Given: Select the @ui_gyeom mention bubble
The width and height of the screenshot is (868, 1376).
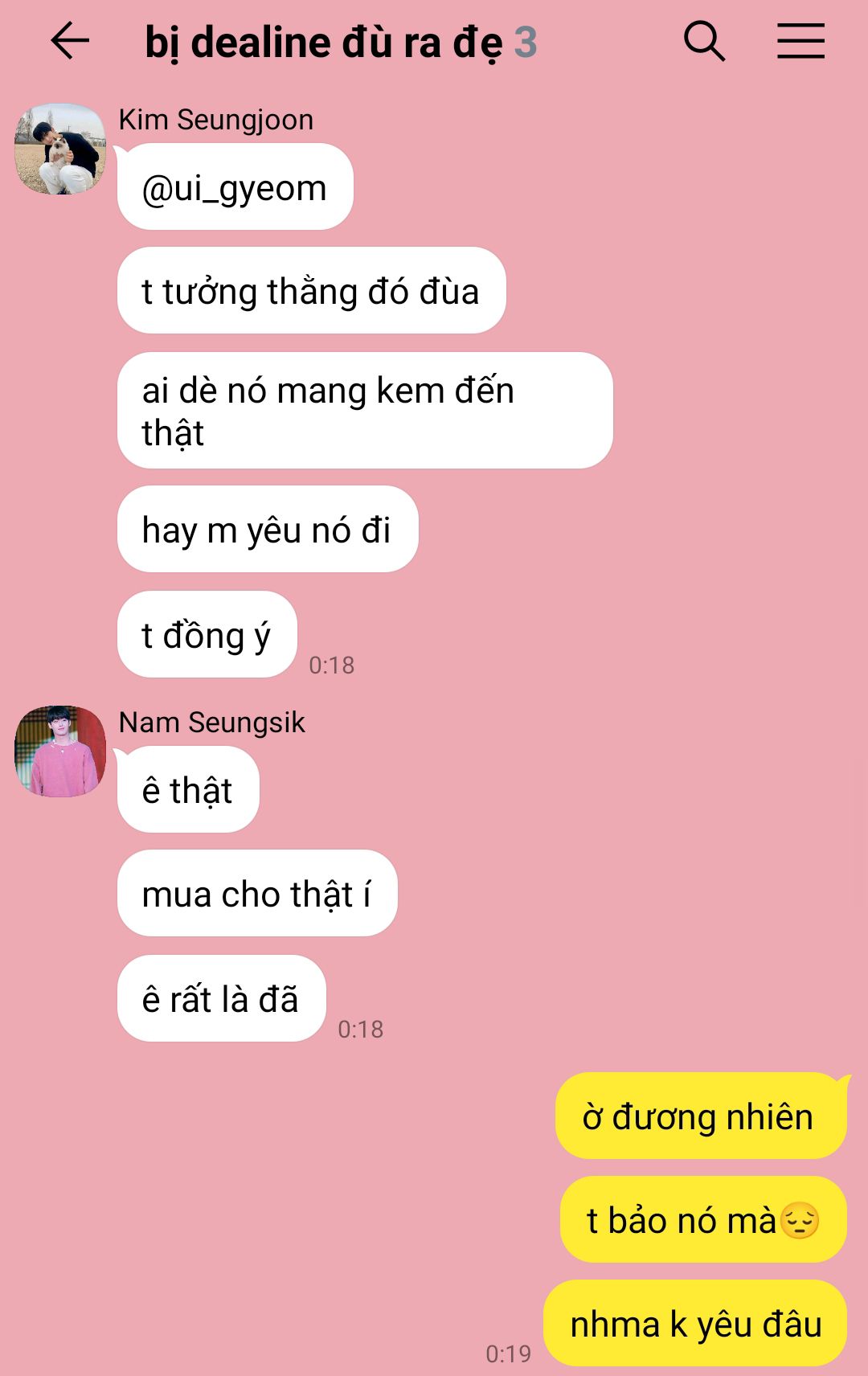Looking at the screenshot, I should click(235, 186).
